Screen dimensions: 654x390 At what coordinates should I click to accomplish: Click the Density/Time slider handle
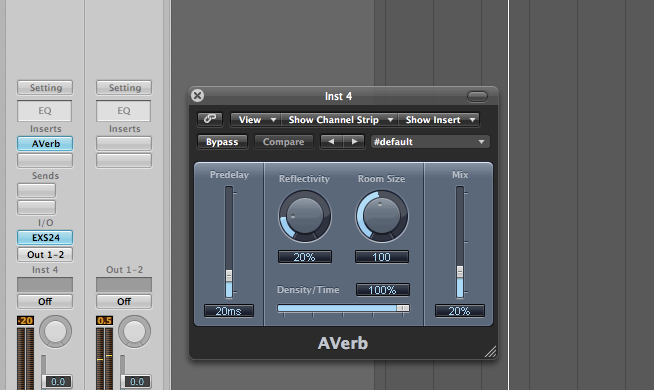(402, 308)
